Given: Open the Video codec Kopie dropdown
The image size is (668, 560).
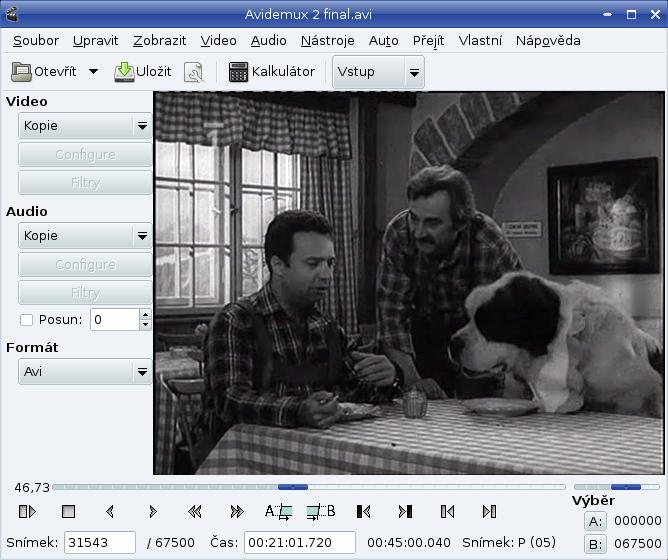Looking at the screenshot, I should tap(85, 126).
